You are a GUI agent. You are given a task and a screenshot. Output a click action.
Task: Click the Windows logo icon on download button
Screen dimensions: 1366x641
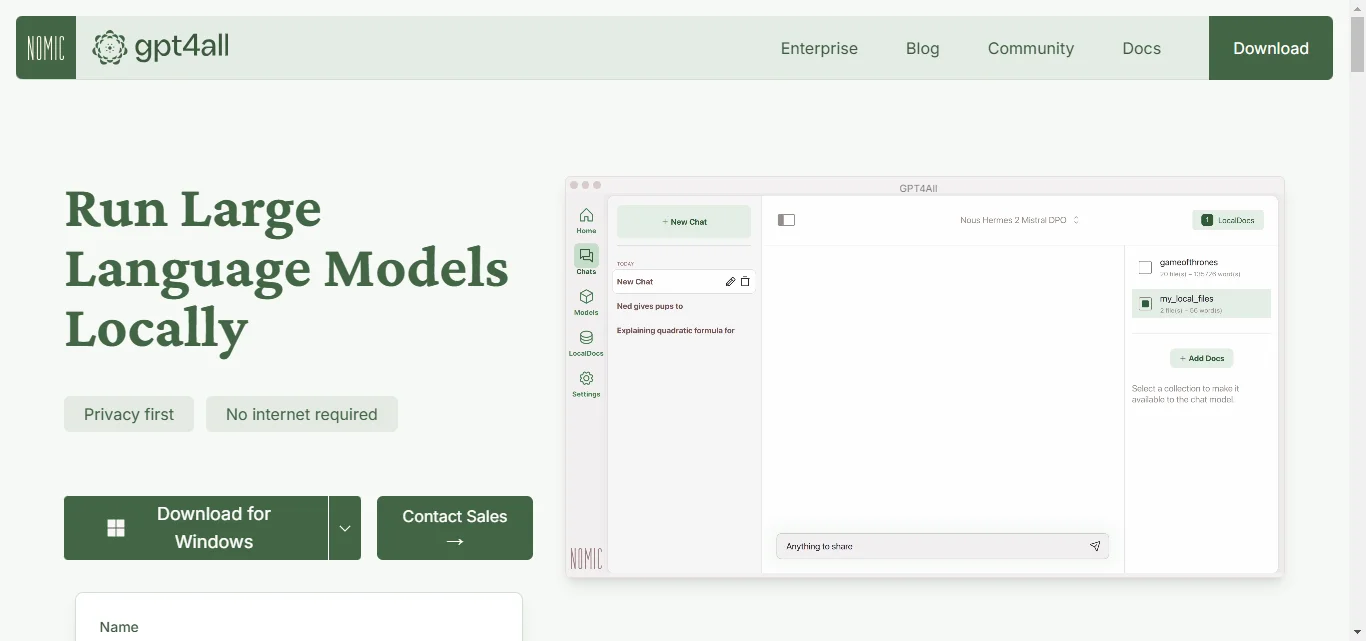pos(116,528)
